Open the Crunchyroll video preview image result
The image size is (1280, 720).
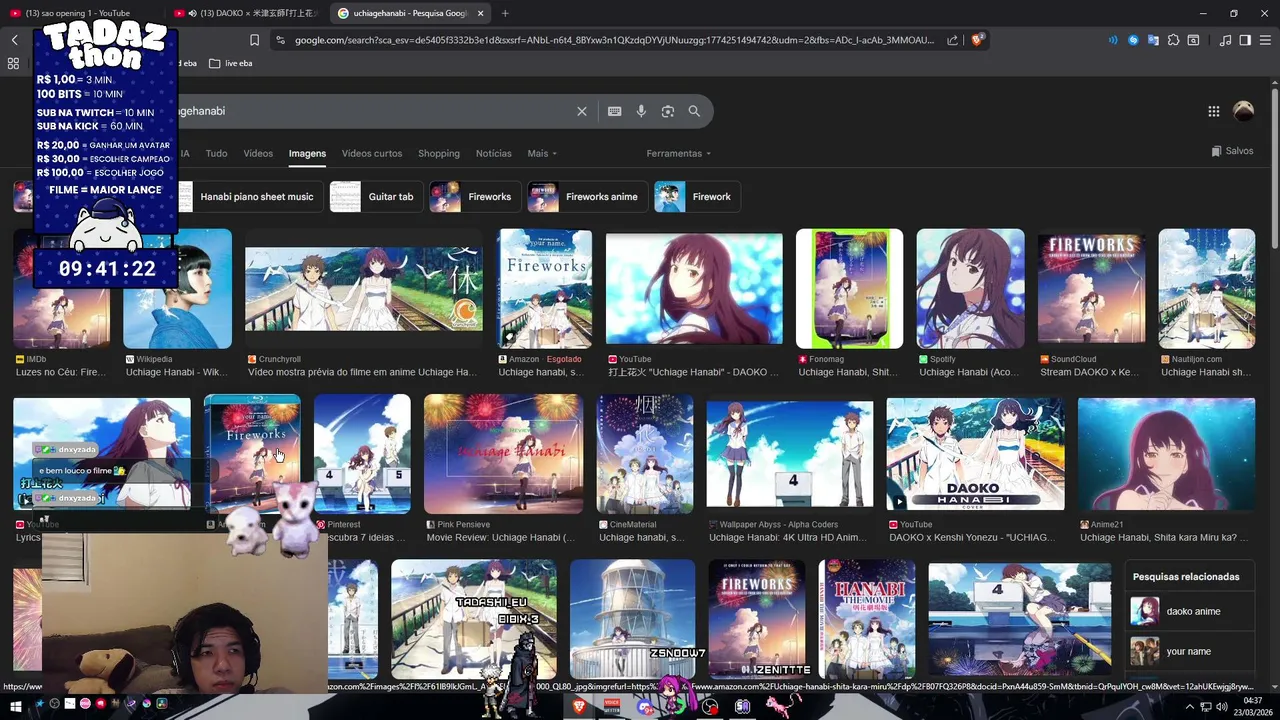pyautogui.click(x=364, y=289)
